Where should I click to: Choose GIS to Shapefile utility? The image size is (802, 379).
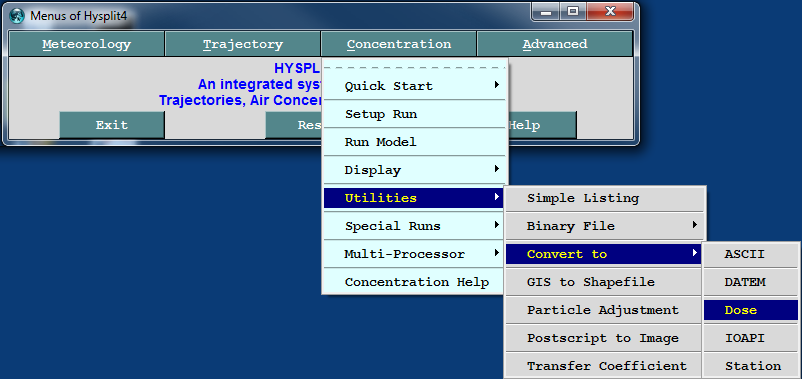[605, 282]
